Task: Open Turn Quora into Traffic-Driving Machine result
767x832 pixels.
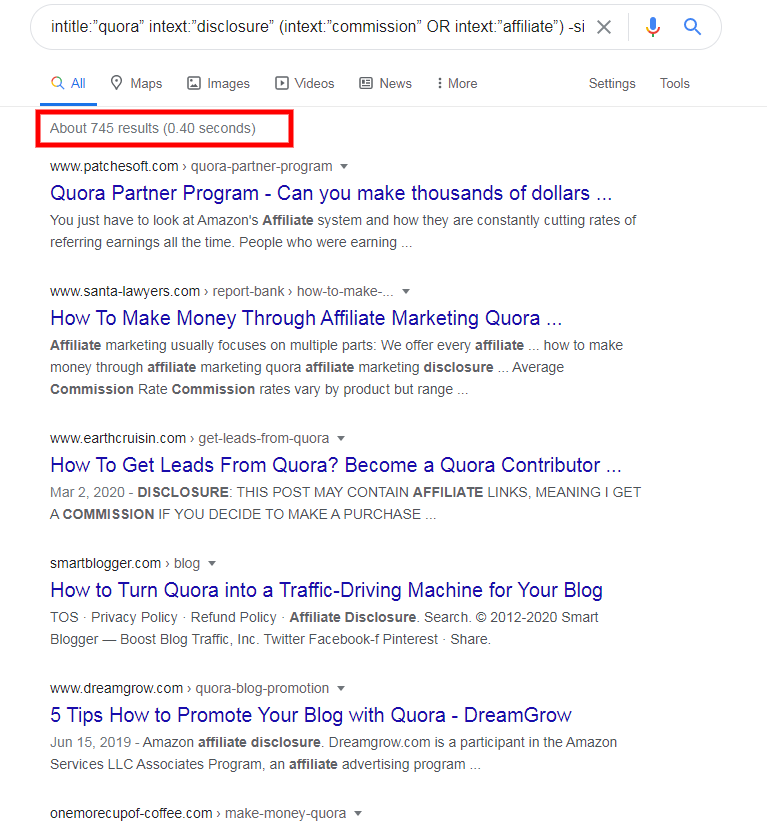Action: 326,590
